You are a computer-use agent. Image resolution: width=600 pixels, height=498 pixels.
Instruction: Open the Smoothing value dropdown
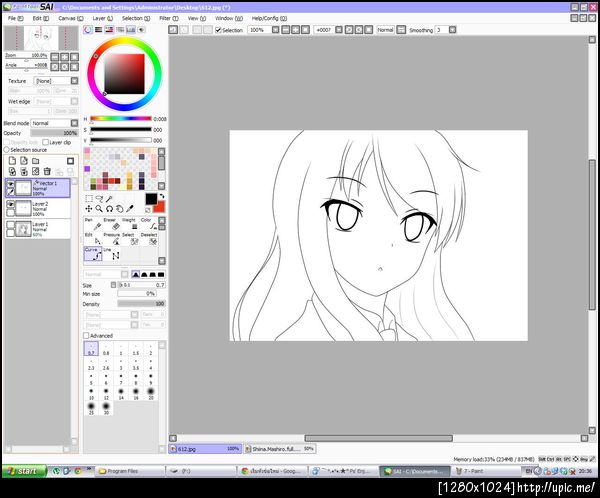coord(452,29)
